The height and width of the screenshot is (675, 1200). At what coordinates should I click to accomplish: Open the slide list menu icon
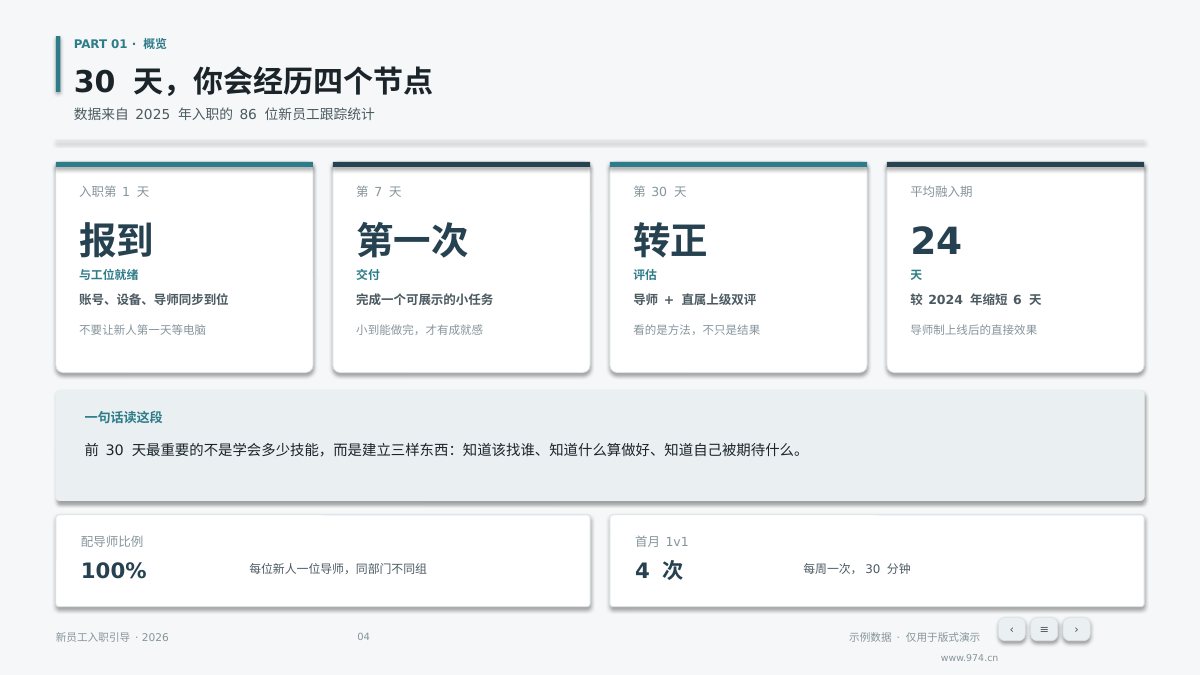click(x=1044, y=629)
